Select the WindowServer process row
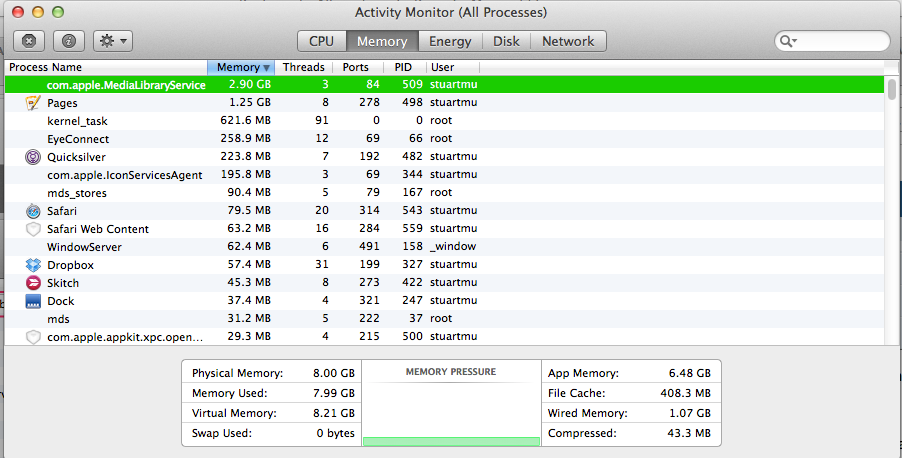Screen dimensions: 902x458 click(x=444, y=246)
